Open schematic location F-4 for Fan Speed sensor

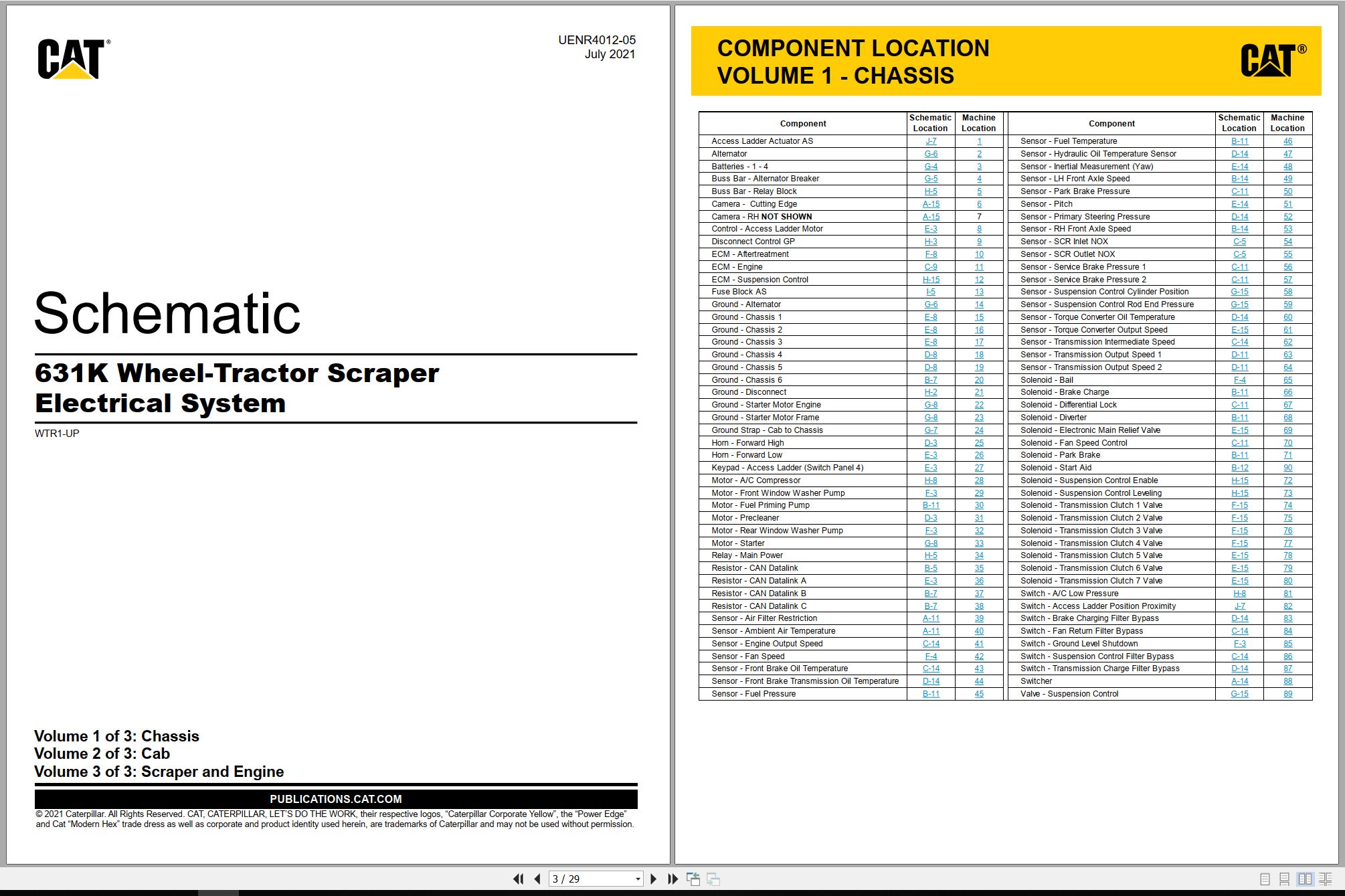931,656
